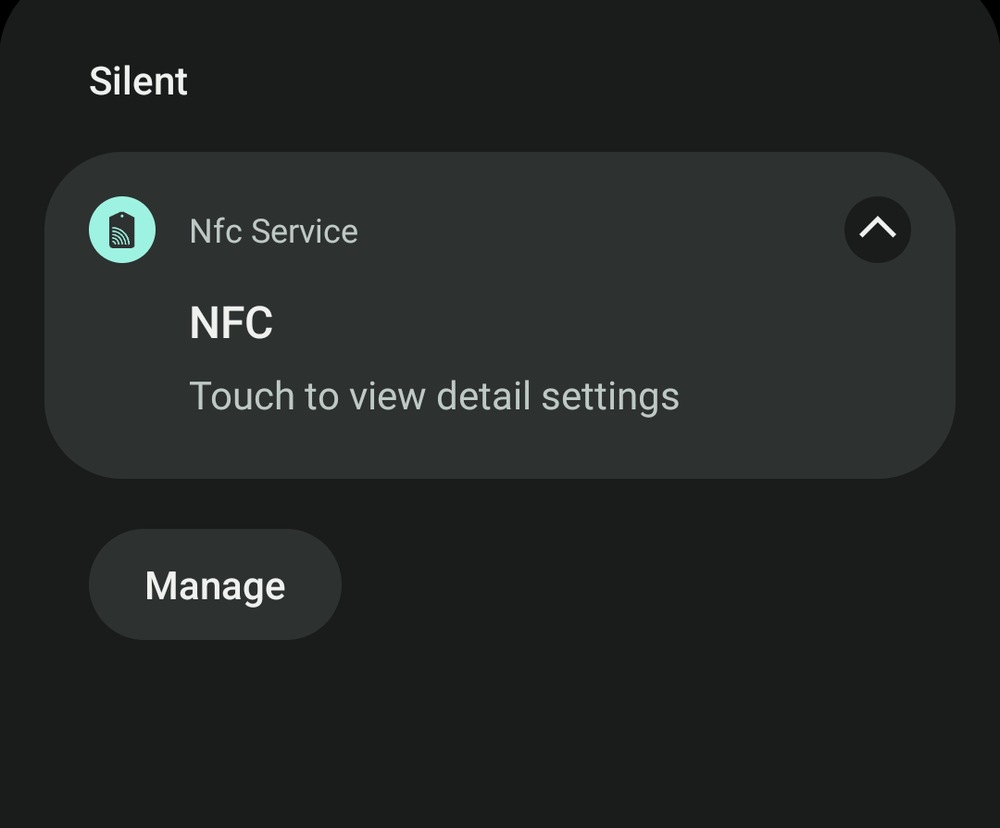1000x828 pixels.
Task: Click the circular chevron button beside Nfc Service
Action: click(x=877, y=230)
